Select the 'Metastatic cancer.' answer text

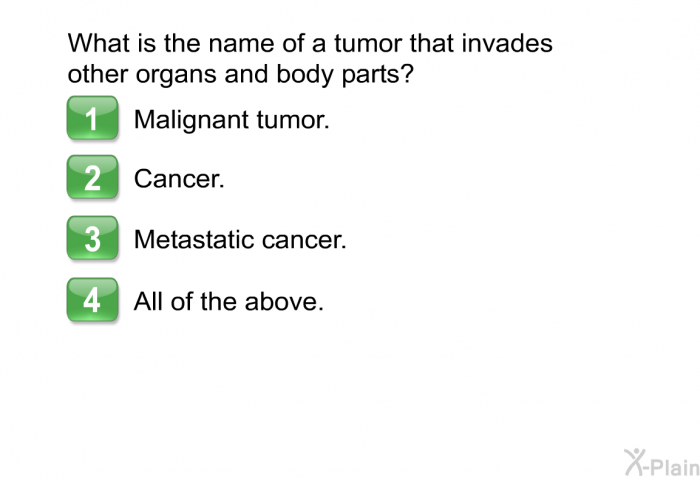click(240, 239)
